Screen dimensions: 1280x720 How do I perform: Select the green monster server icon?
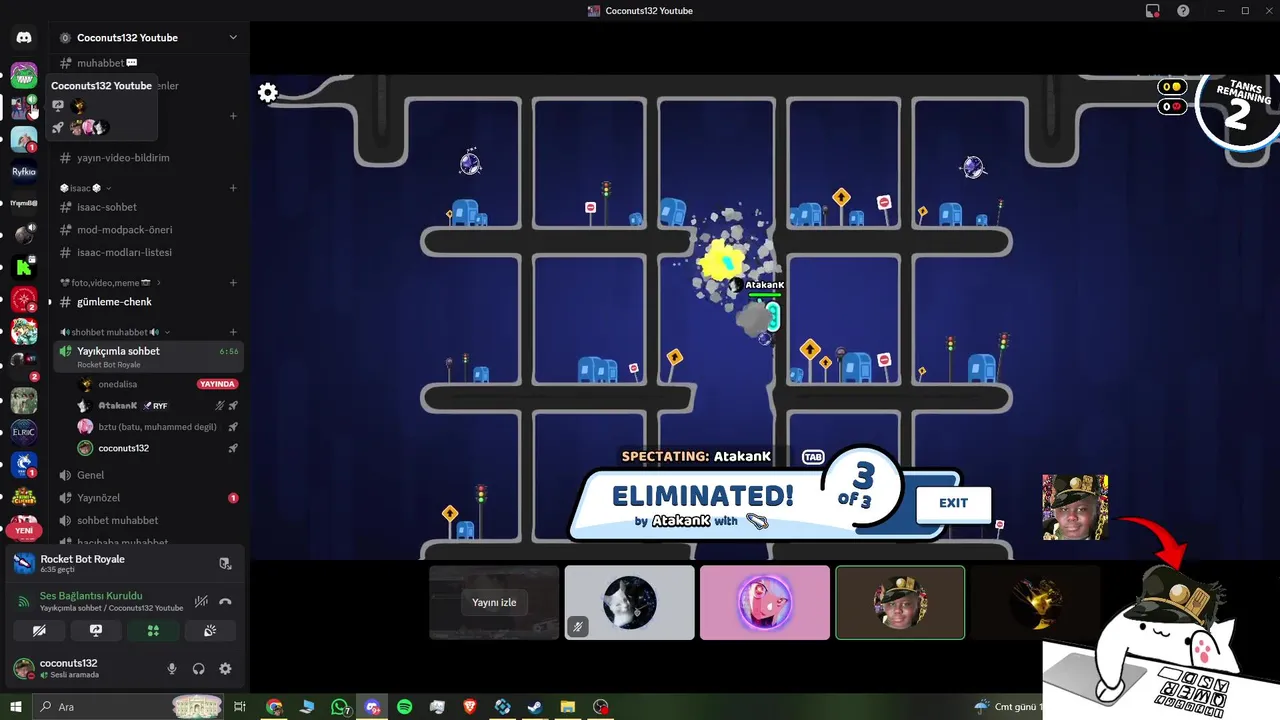click(24, 75)
